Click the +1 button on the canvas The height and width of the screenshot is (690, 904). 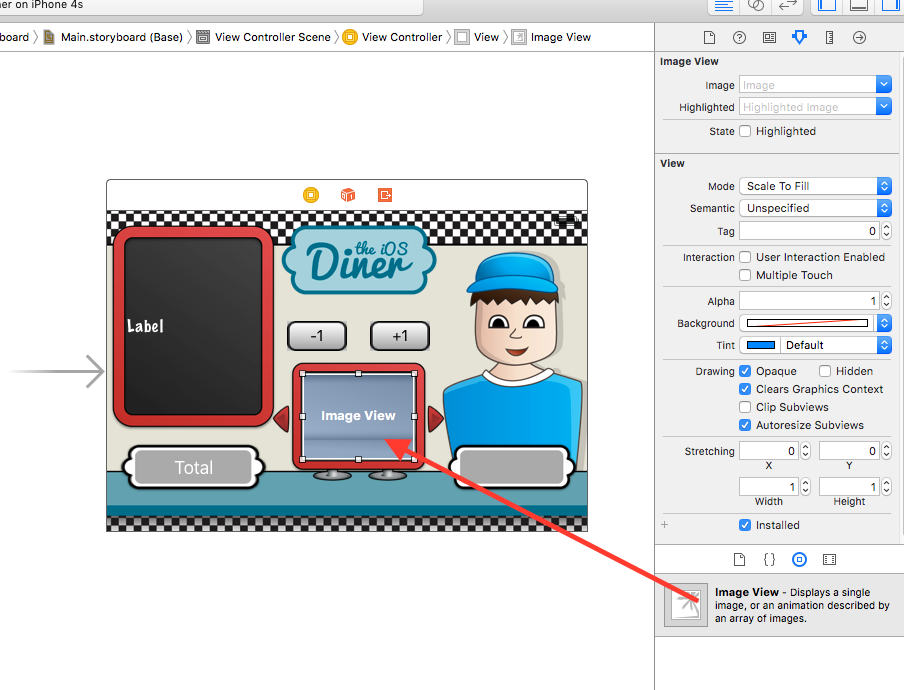pyautogui.click(x=400, y=336)
